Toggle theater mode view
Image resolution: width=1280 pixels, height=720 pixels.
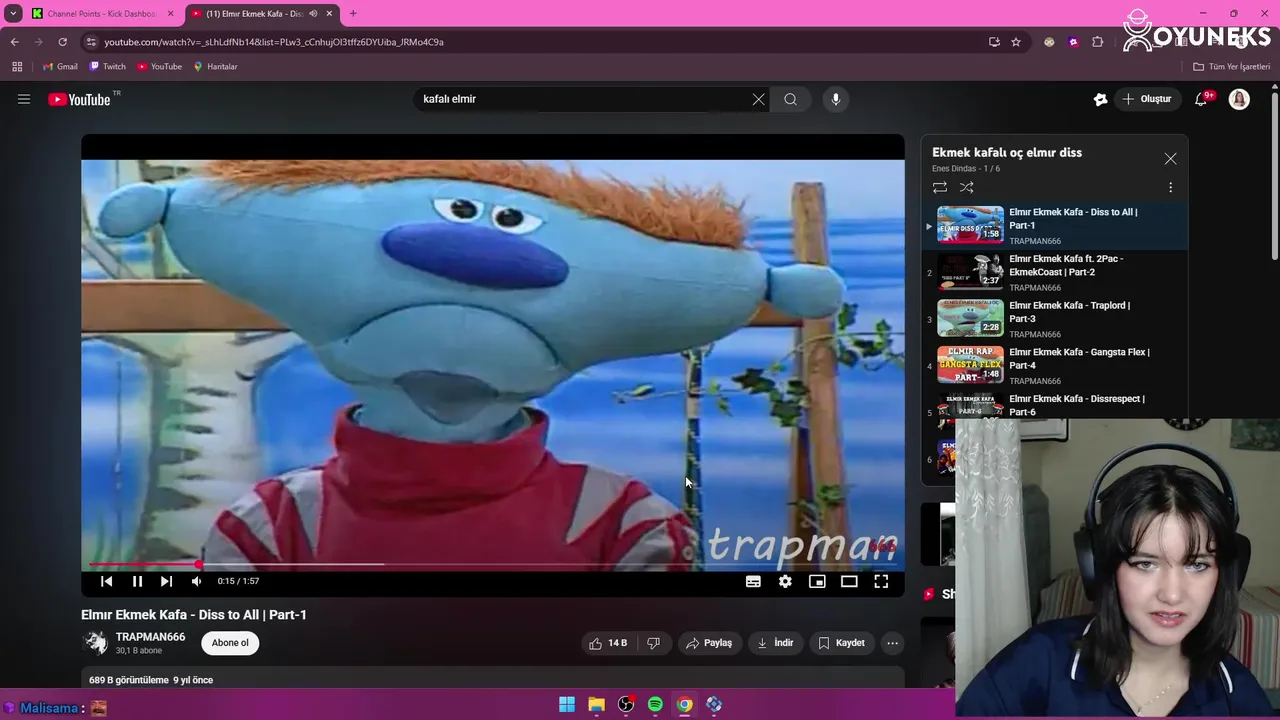(x=849, y=581)
